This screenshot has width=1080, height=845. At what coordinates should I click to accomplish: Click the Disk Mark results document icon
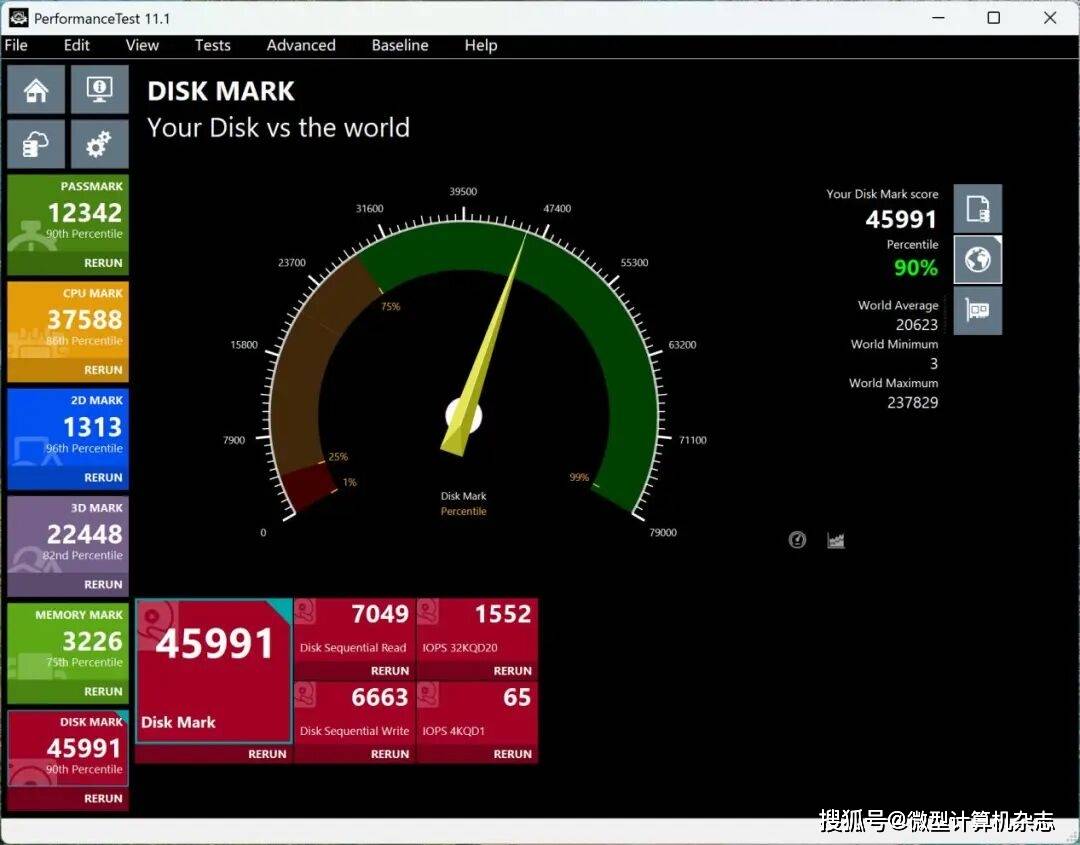(x=977, y=208)
